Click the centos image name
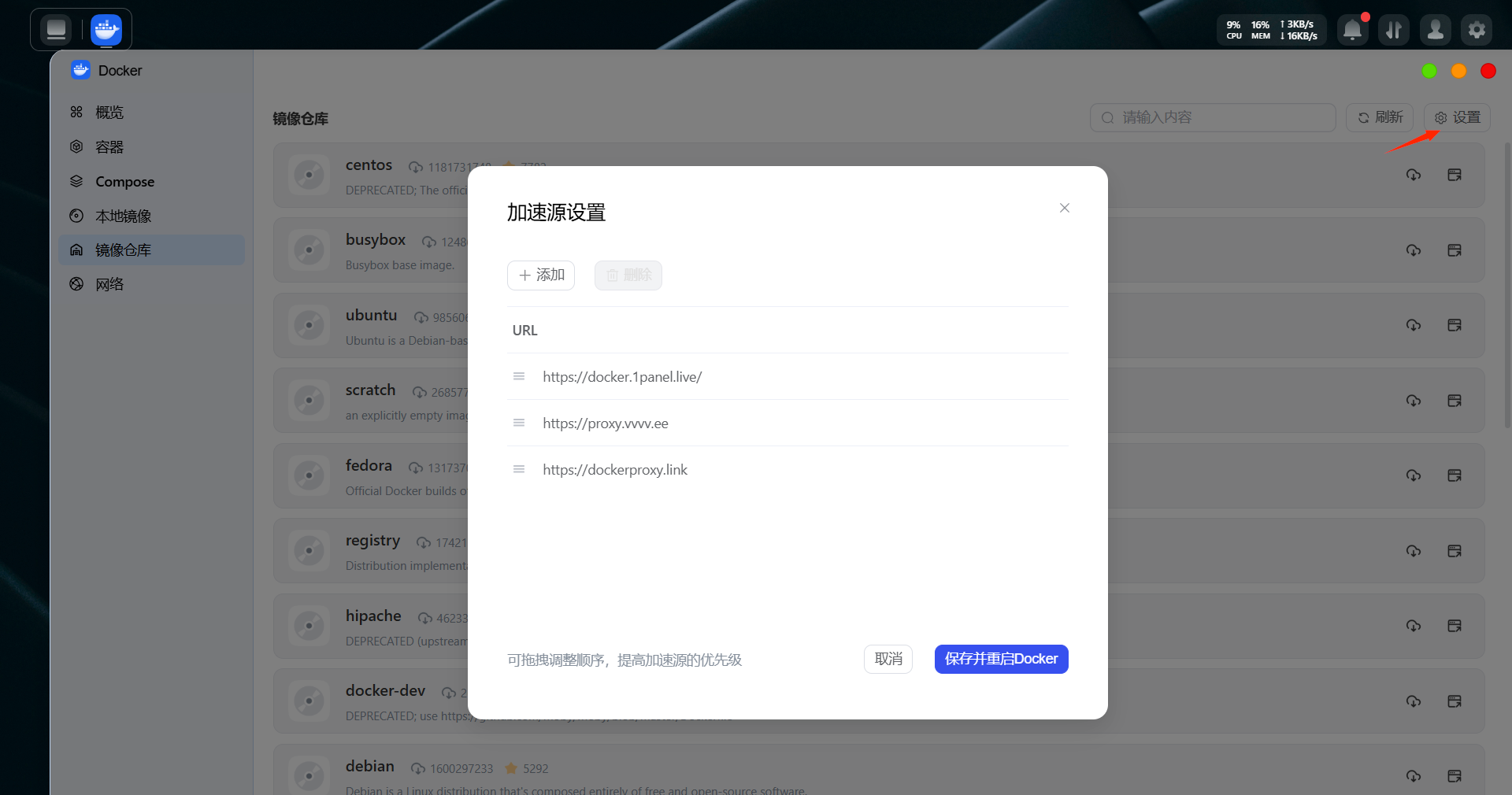The width and height of the screenshot is (1512, 795). click(x=369, y=165)
